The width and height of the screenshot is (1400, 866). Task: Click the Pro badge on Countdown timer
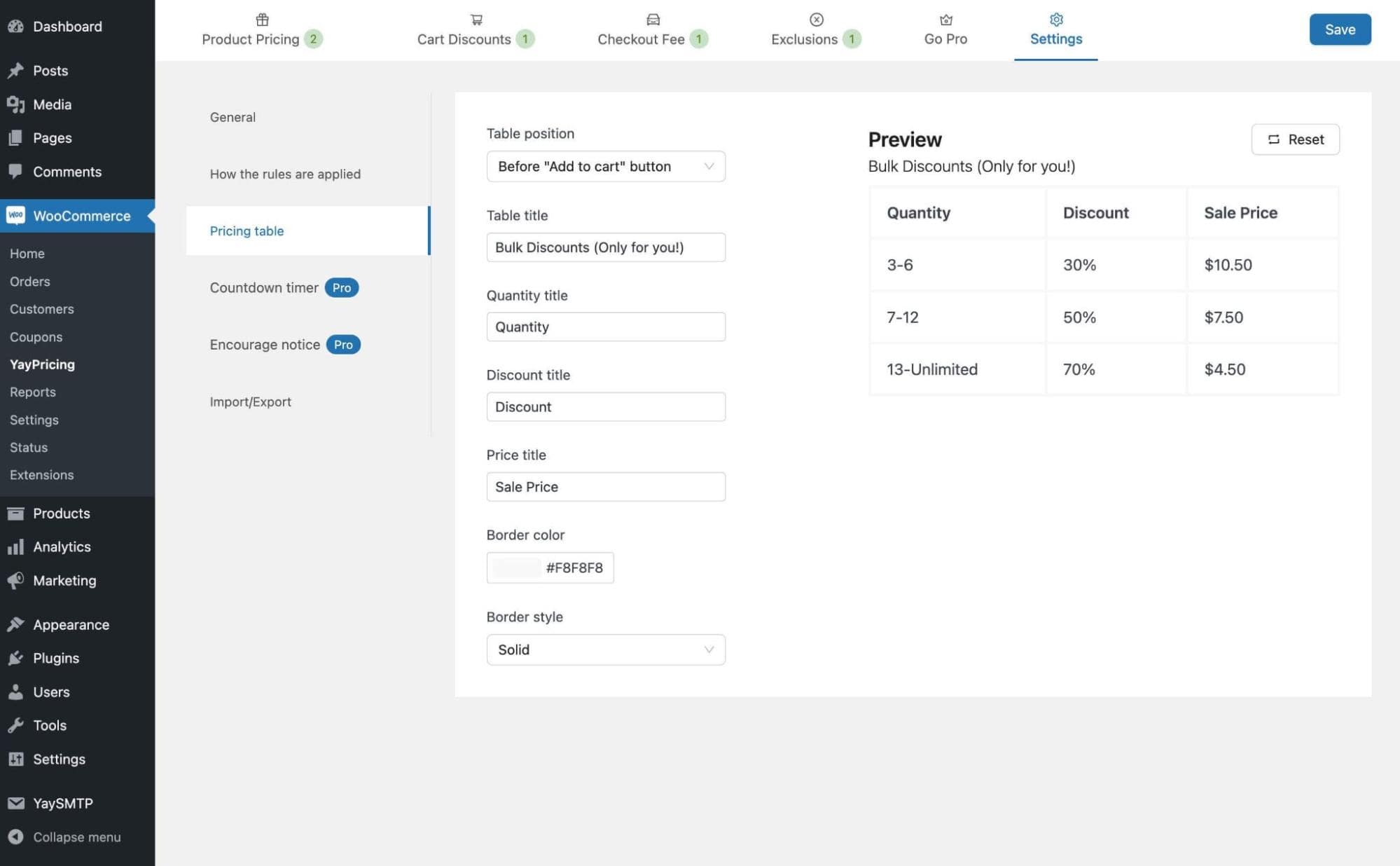click(x=341, y=287)
